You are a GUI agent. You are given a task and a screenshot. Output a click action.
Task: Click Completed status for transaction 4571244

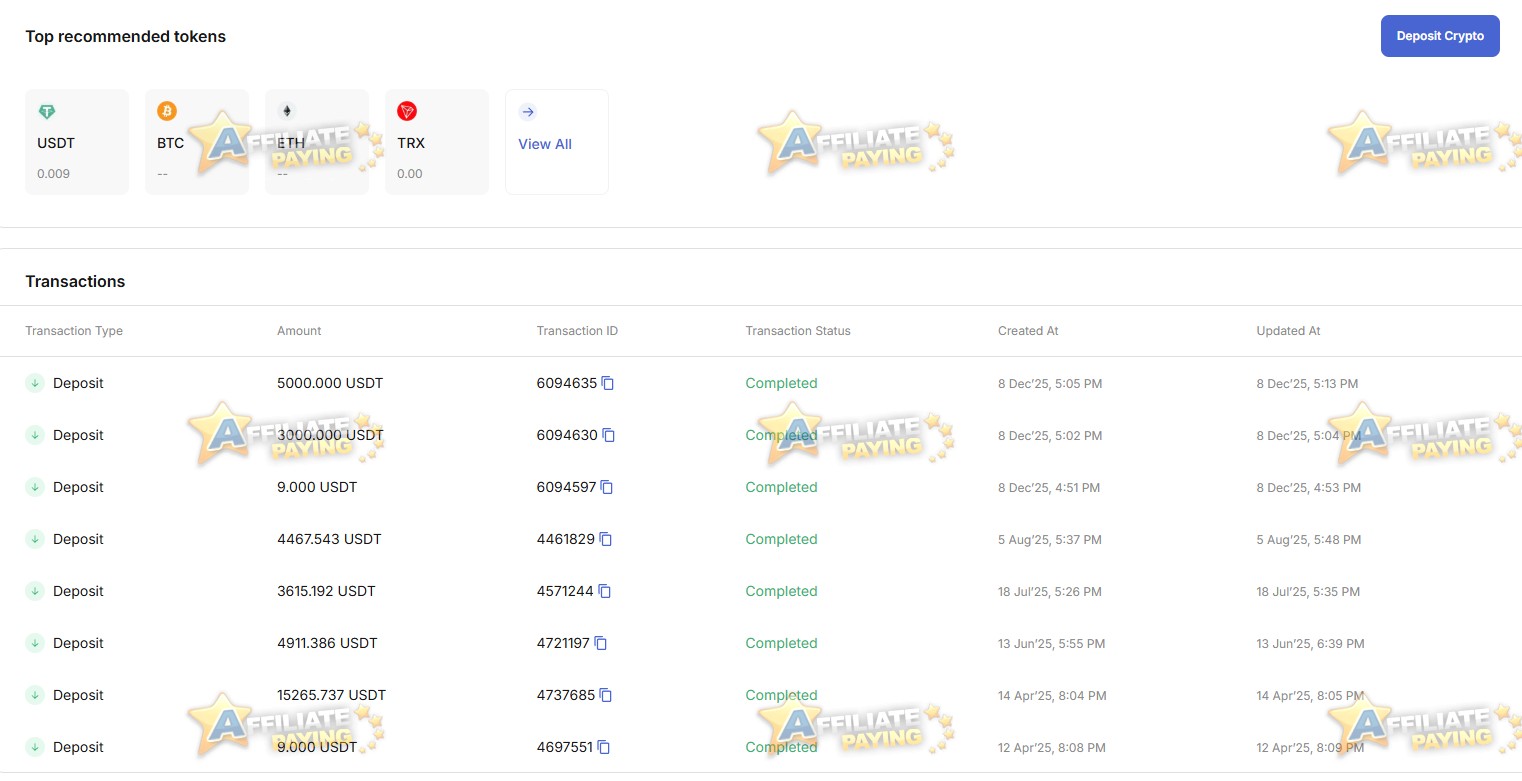pos(781,591)
